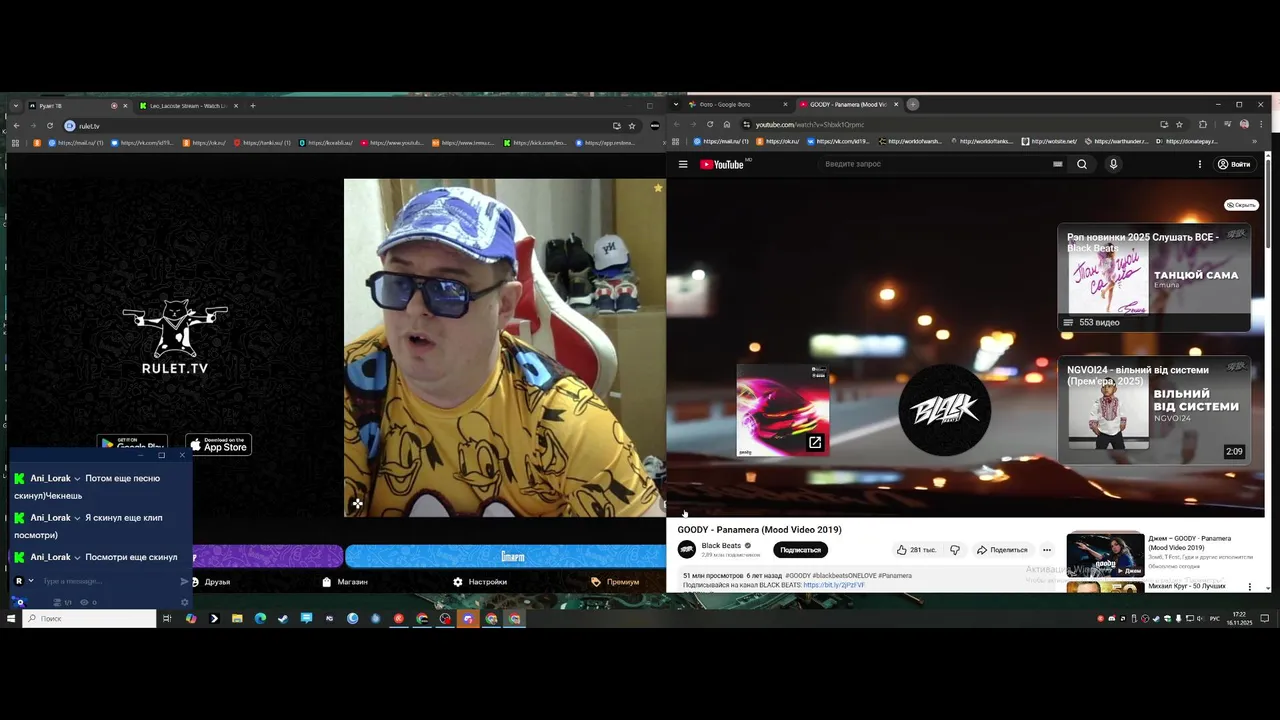The image size is (1280, 720).
Task: Click Поделиться share button
Action: [1002, 550]
